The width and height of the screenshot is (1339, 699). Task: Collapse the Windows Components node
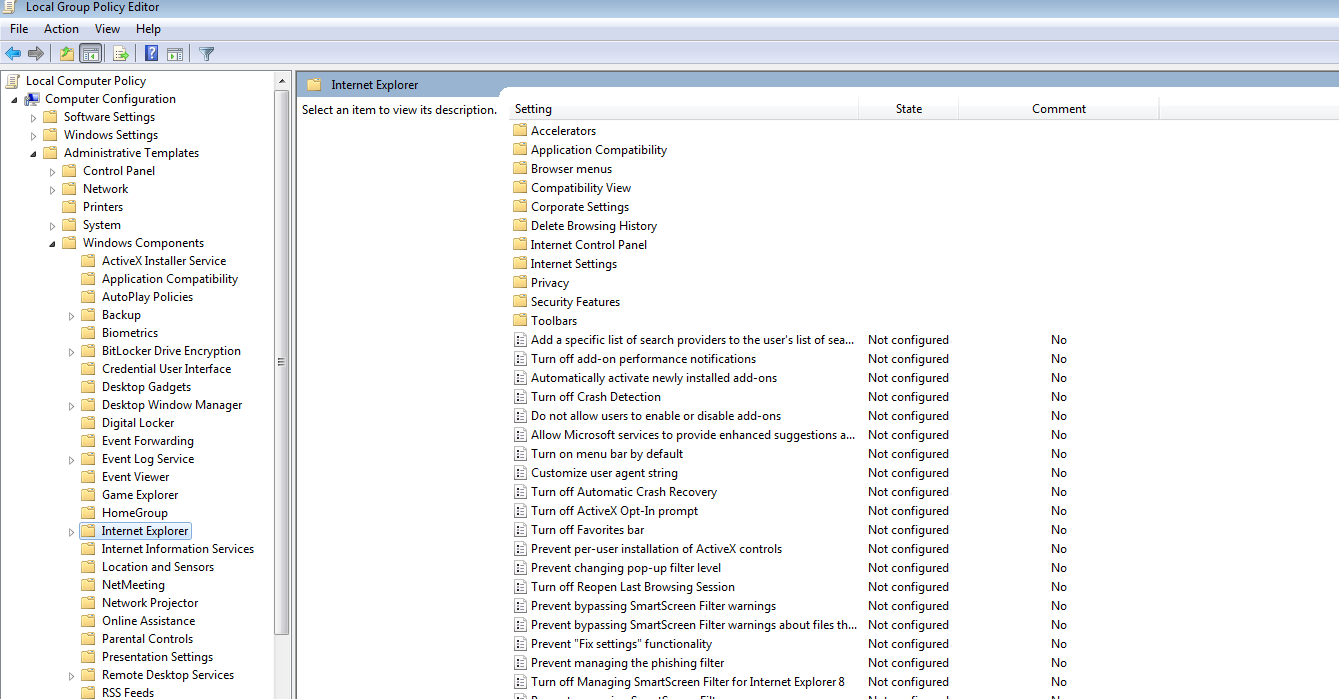click(52, 244)
